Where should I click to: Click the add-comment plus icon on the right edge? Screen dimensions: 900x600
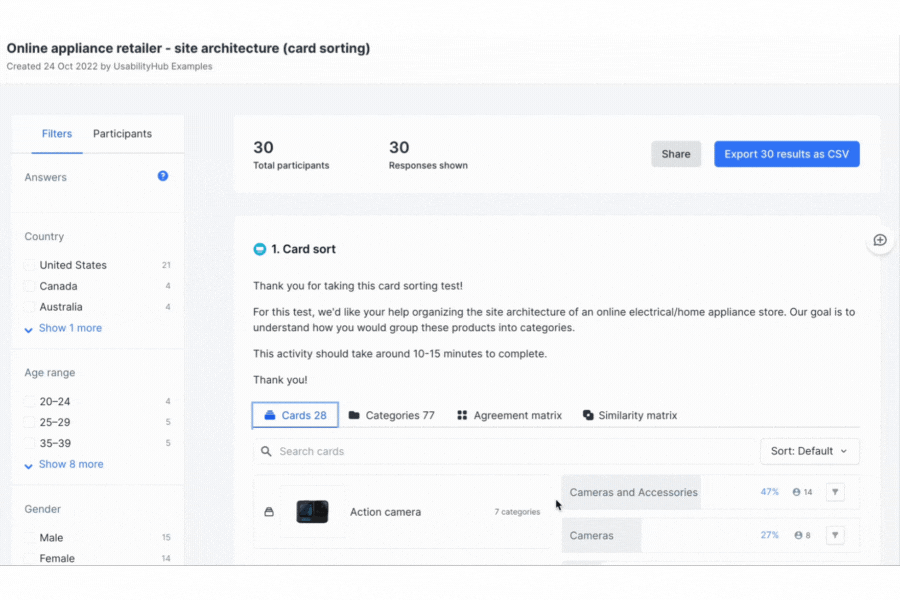pos(880,240)
